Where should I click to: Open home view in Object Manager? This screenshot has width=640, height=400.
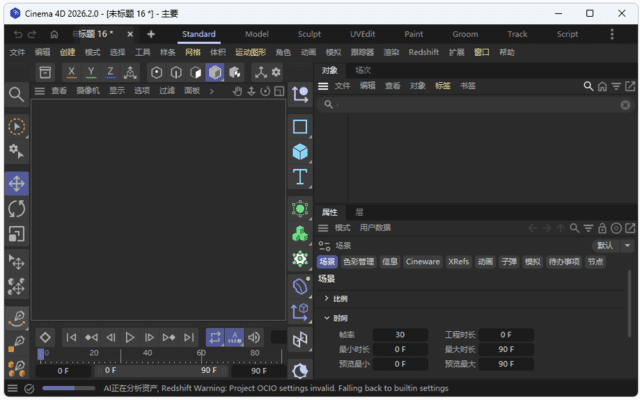click(602, 86)
